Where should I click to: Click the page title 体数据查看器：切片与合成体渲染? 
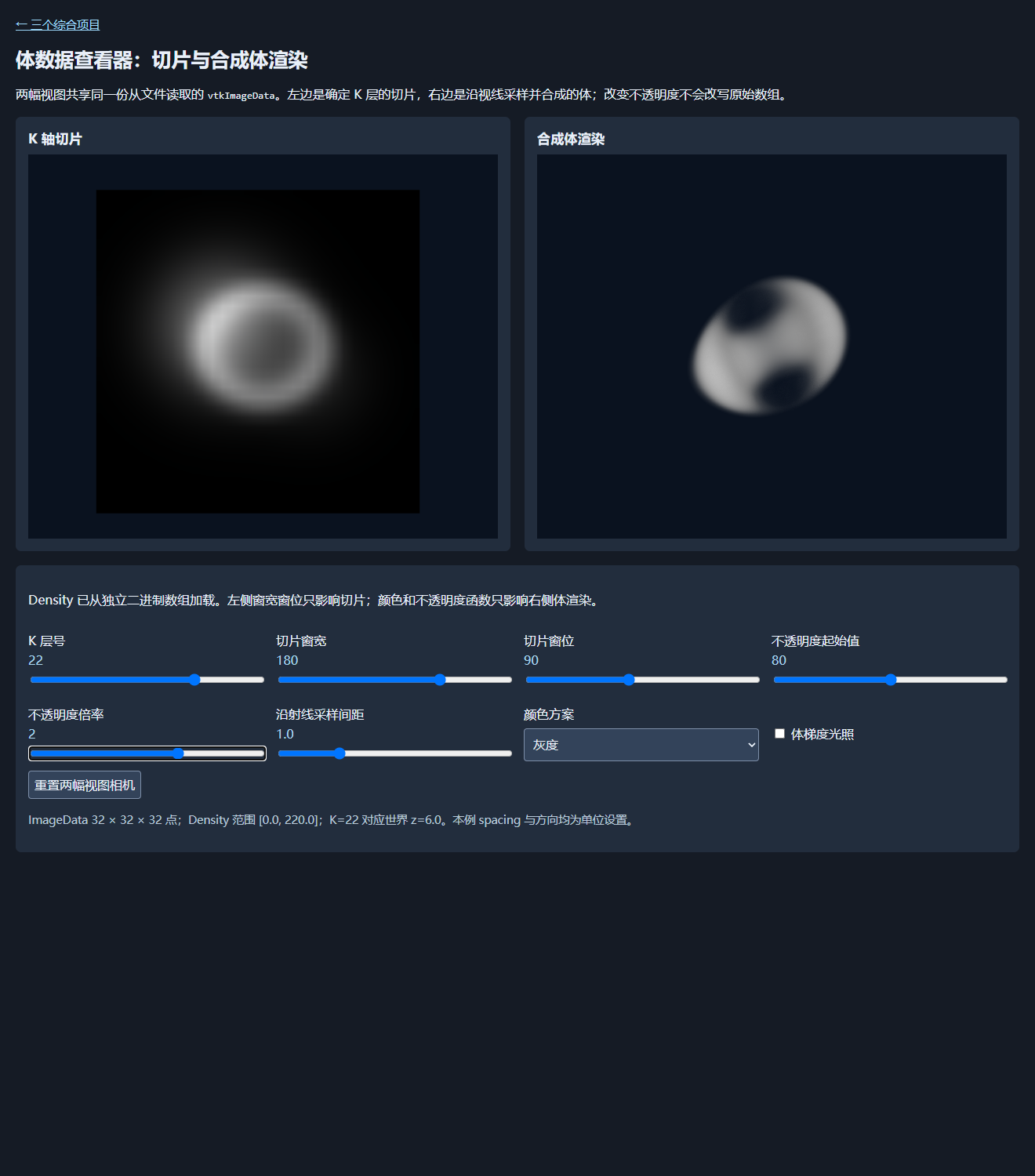coord(162,60)
